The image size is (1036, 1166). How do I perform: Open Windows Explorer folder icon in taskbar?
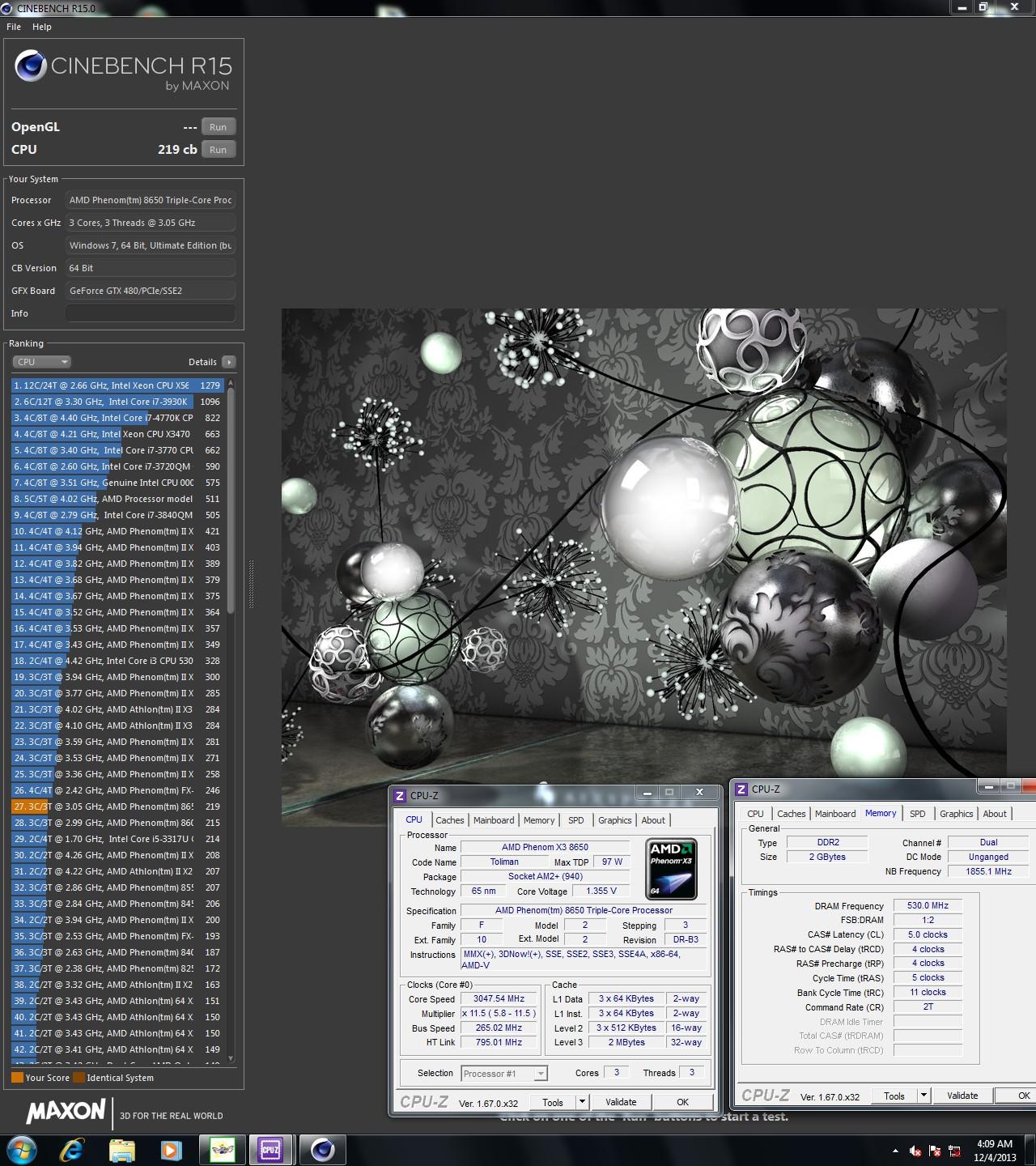(x=121, y=1149)
